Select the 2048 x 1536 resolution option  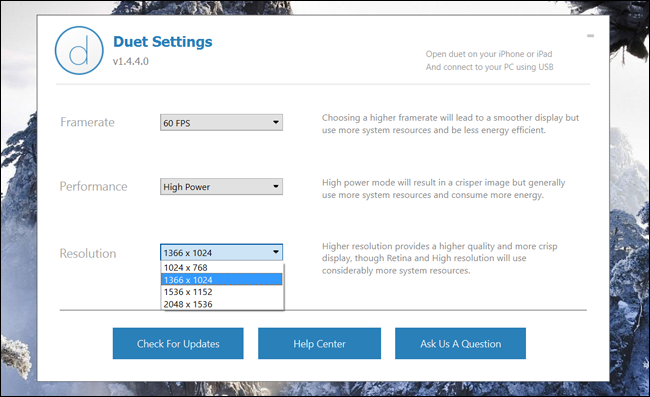click(x=222, y=304)
